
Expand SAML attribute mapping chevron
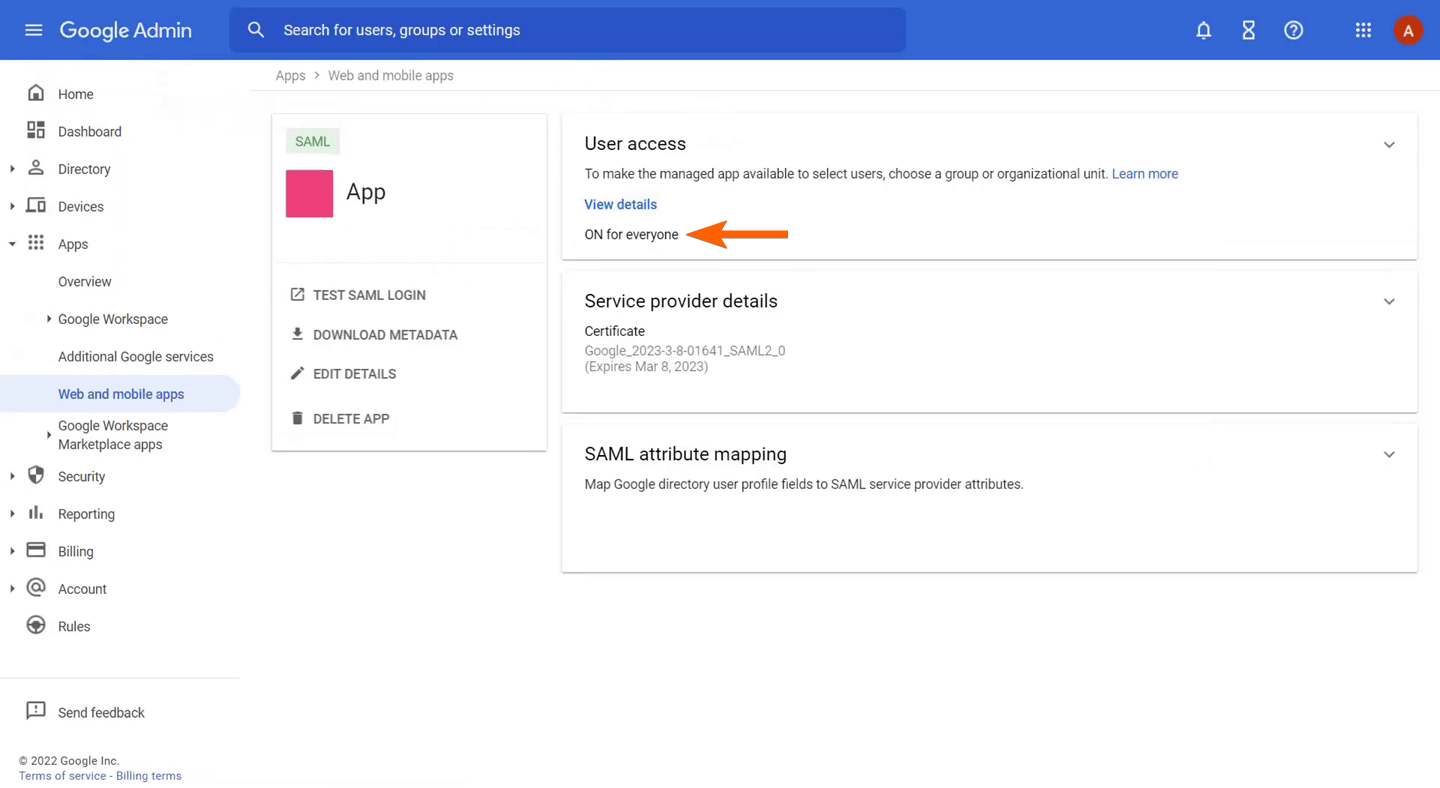[1388, 455]
